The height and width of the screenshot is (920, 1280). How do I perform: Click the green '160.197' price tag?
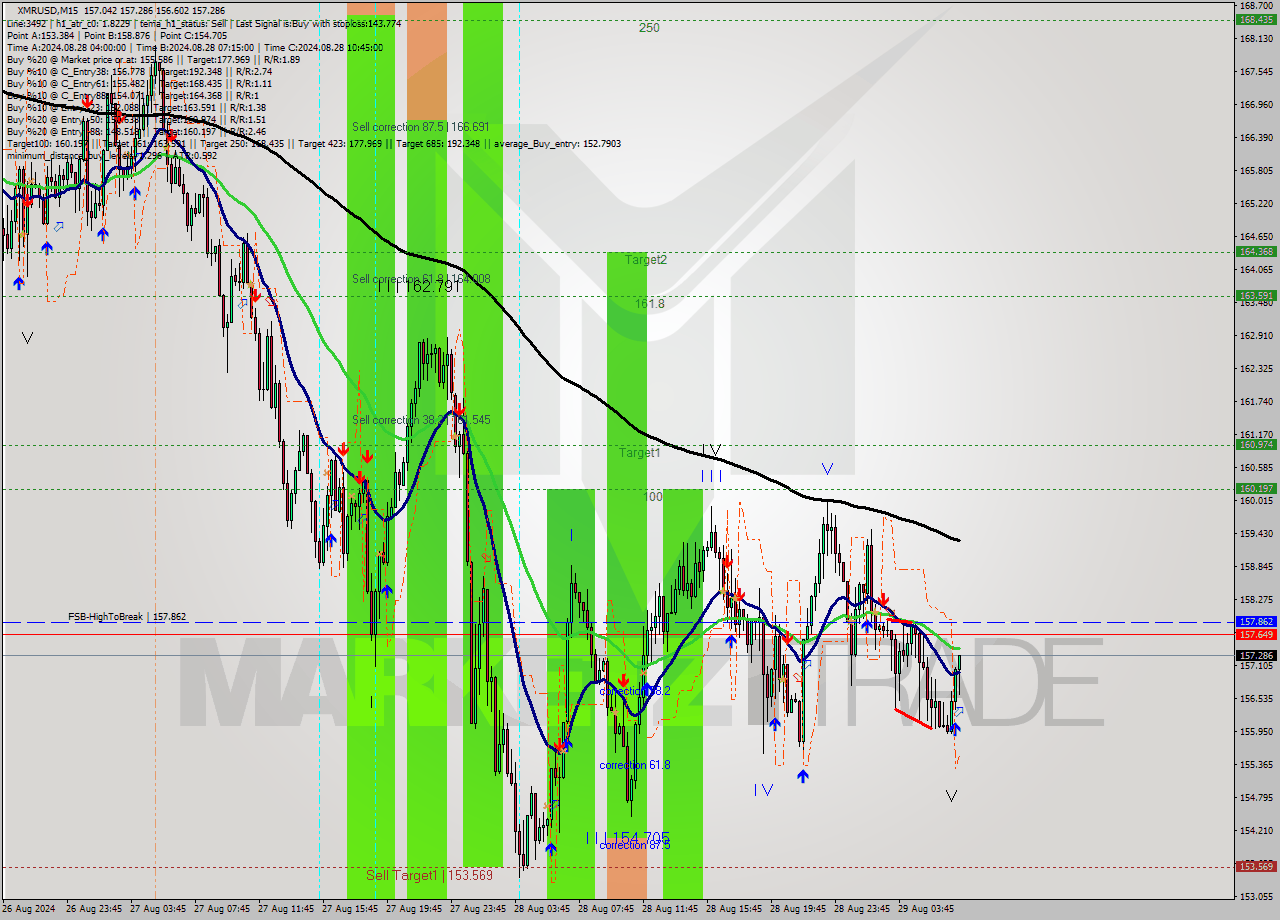[x=1256, y=488]
